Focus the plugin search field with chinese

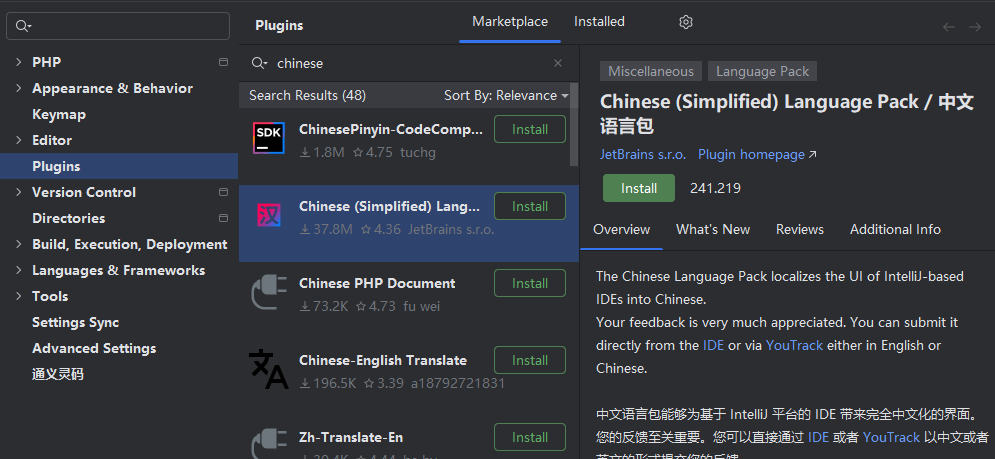409,63
